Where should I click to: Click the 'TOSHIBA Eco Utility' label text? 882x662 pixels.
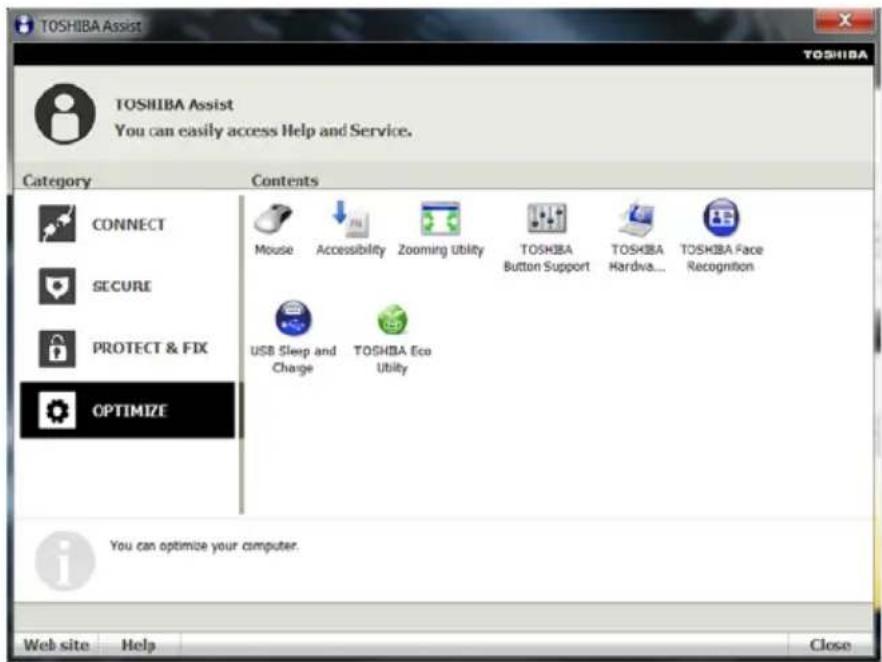(x=392, y=359)
